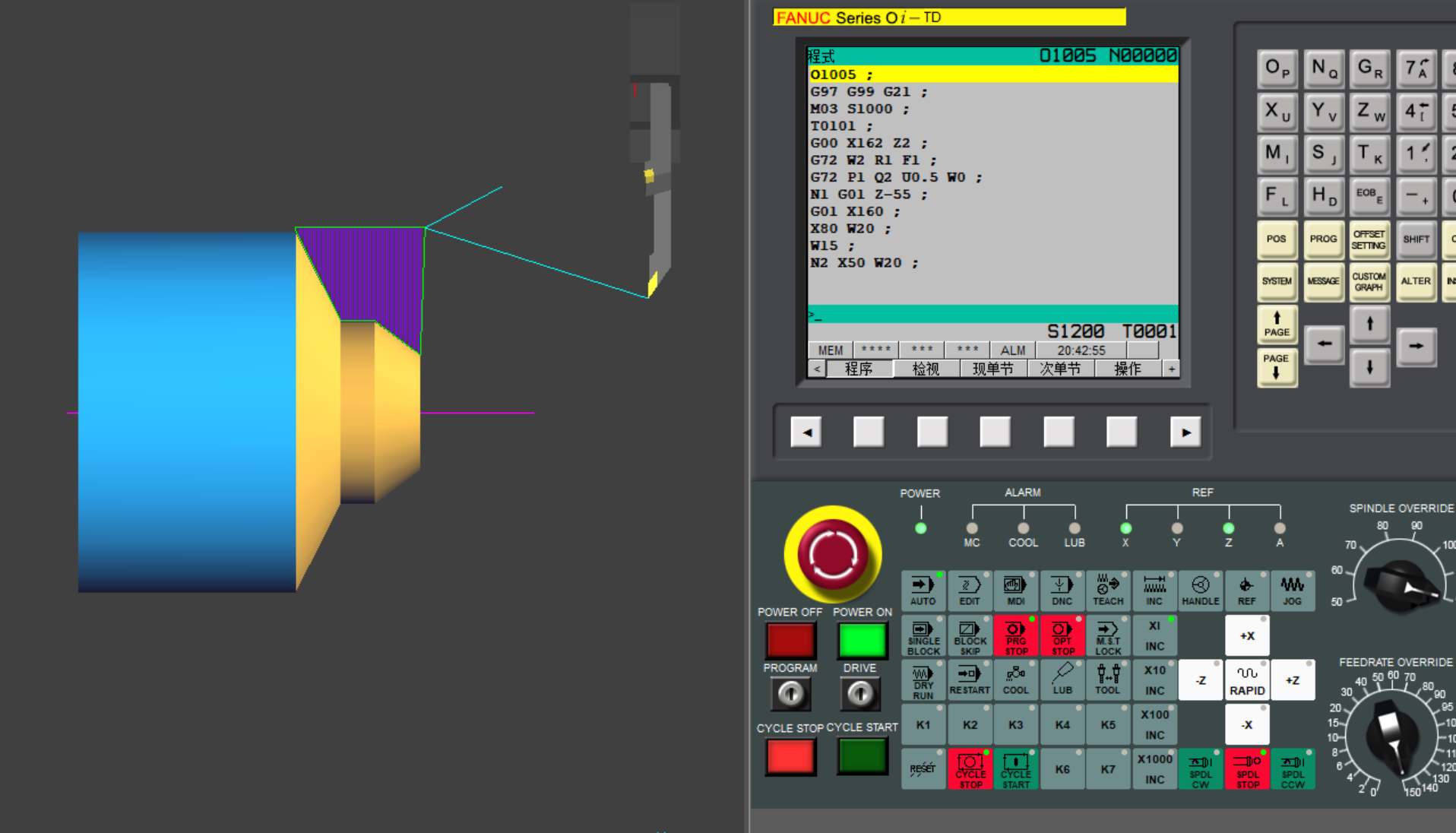The height and width of the screenshot is (833, 1456).
Task: Select X10 INC increment
Action: tap(1154, 680)
